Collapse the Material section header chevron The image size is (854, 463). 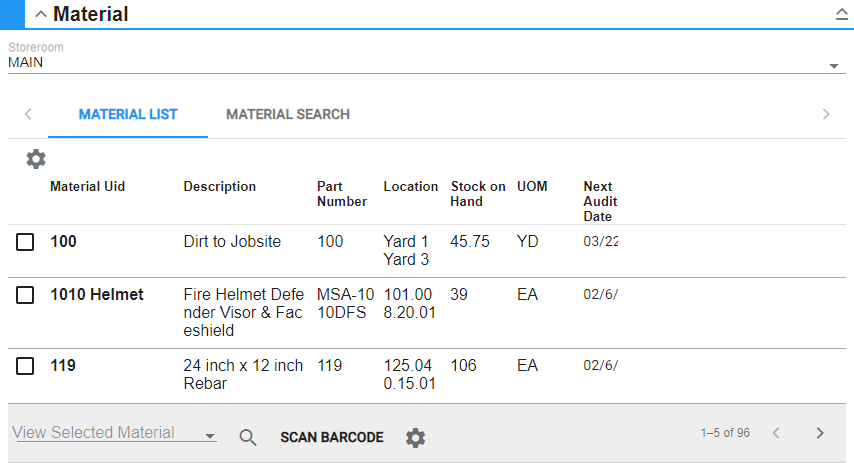pos(40,14)
